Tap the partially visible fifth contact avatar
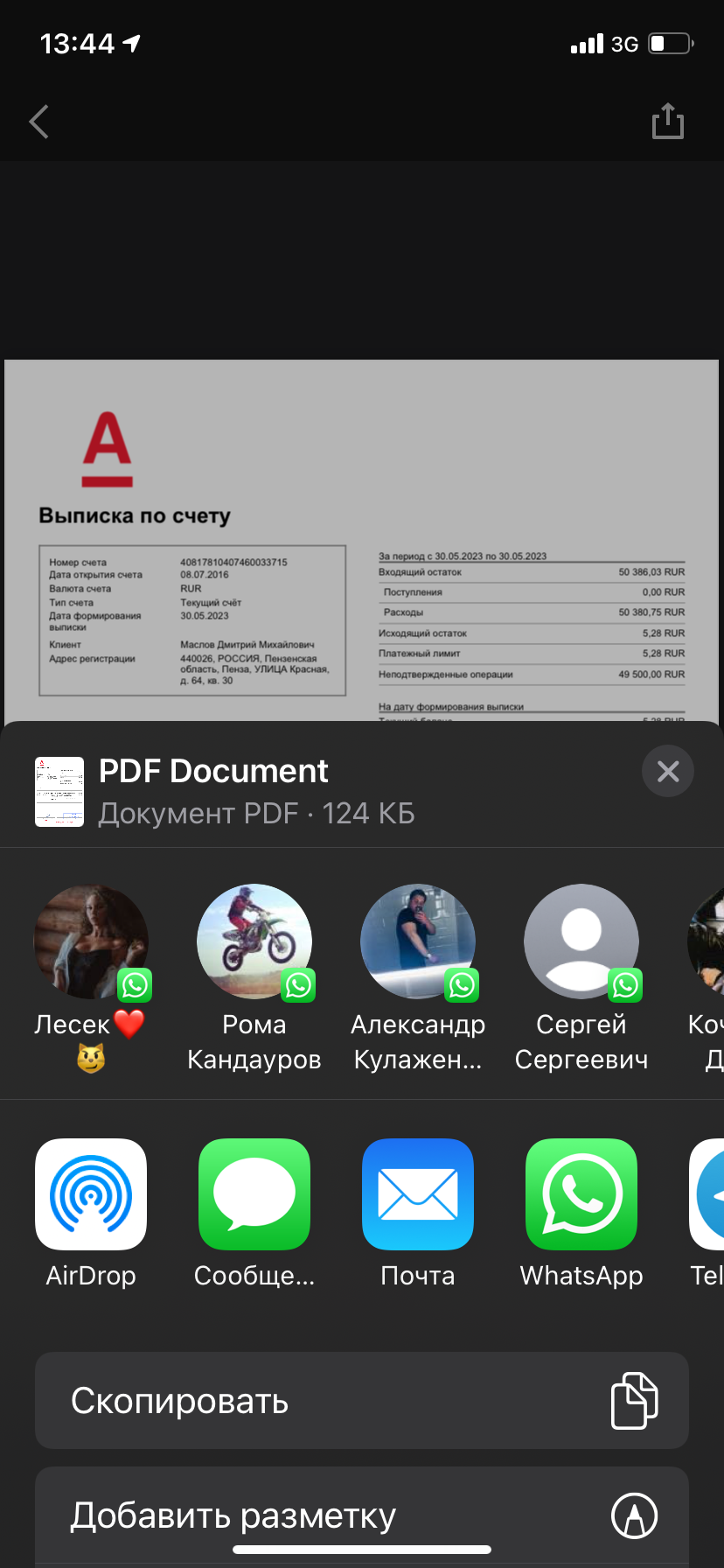This screenshot has width=724, height=1568. point(708,942)
